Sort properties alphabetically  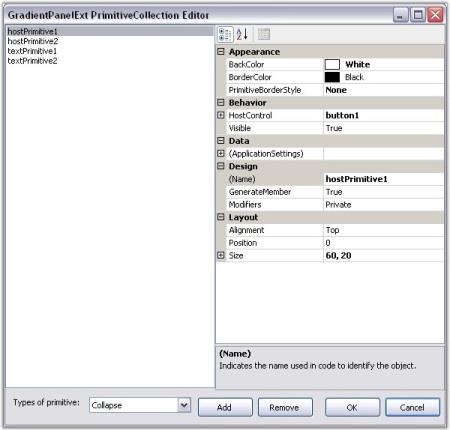pyautogui.click(x=242, y=34)
